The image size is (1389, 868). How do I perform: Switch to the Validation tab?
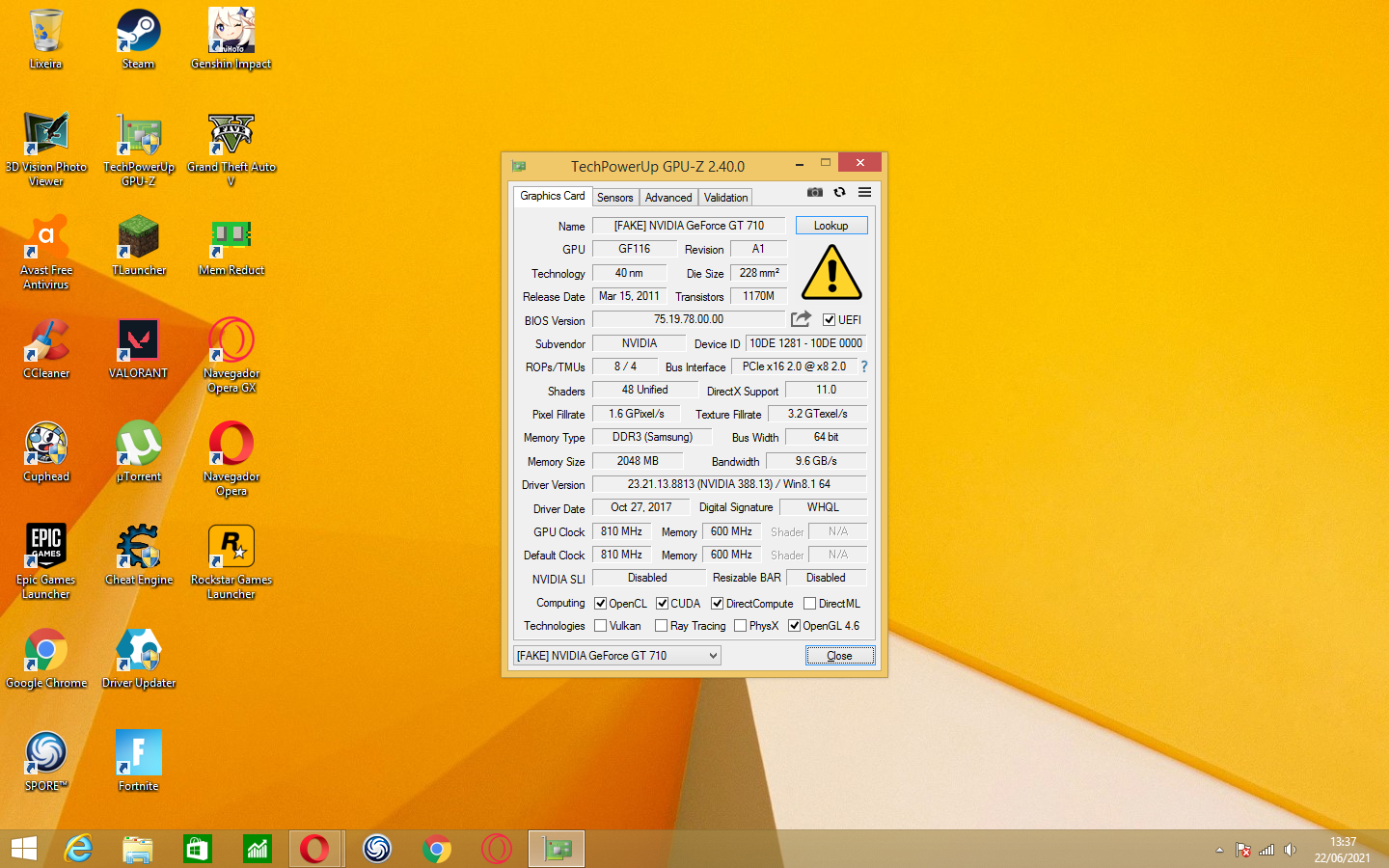(x=725, y=198)
